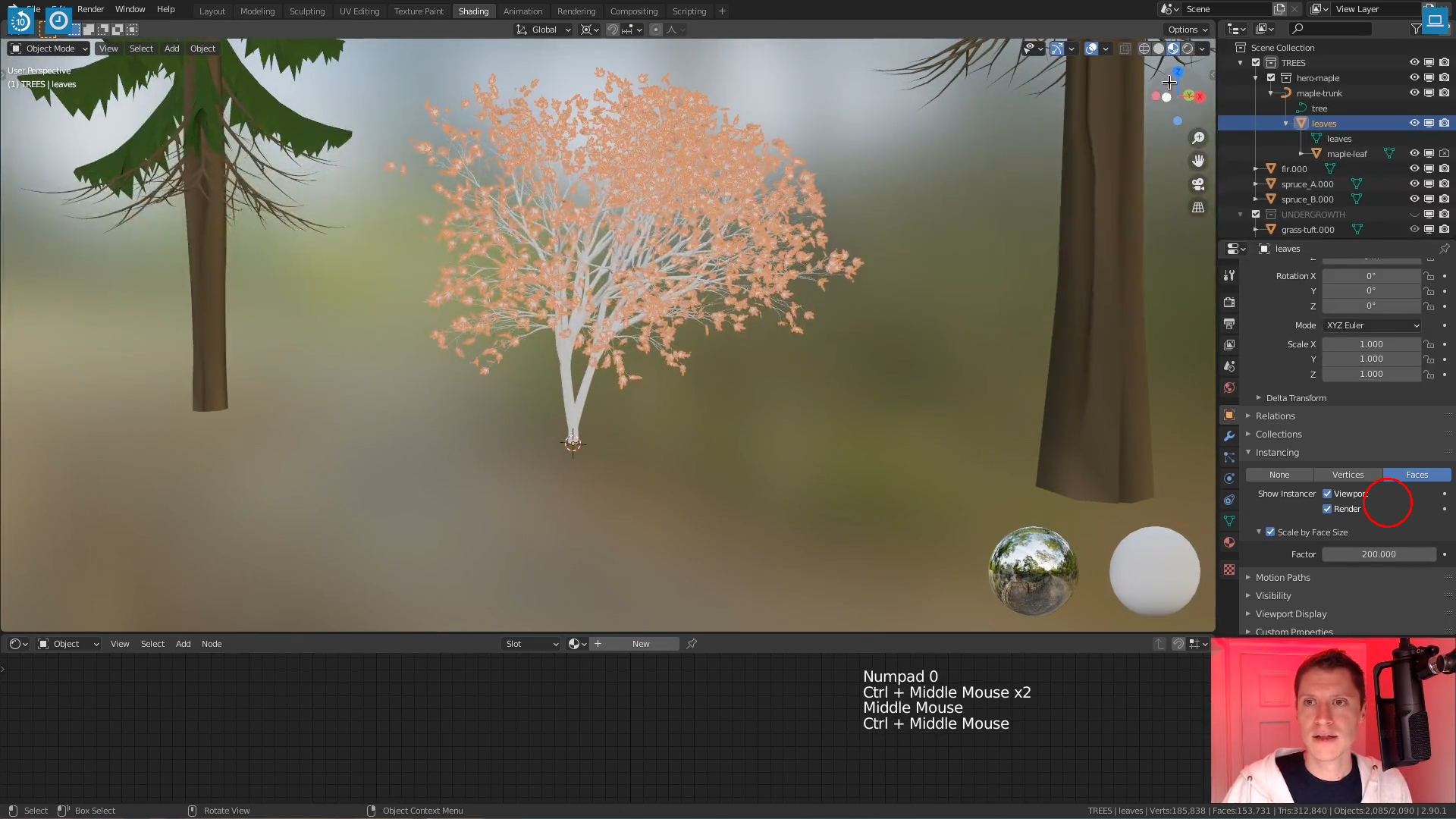
Task: Switch viewport to Rendered shading mode
Action: [x=1188, y=49]
